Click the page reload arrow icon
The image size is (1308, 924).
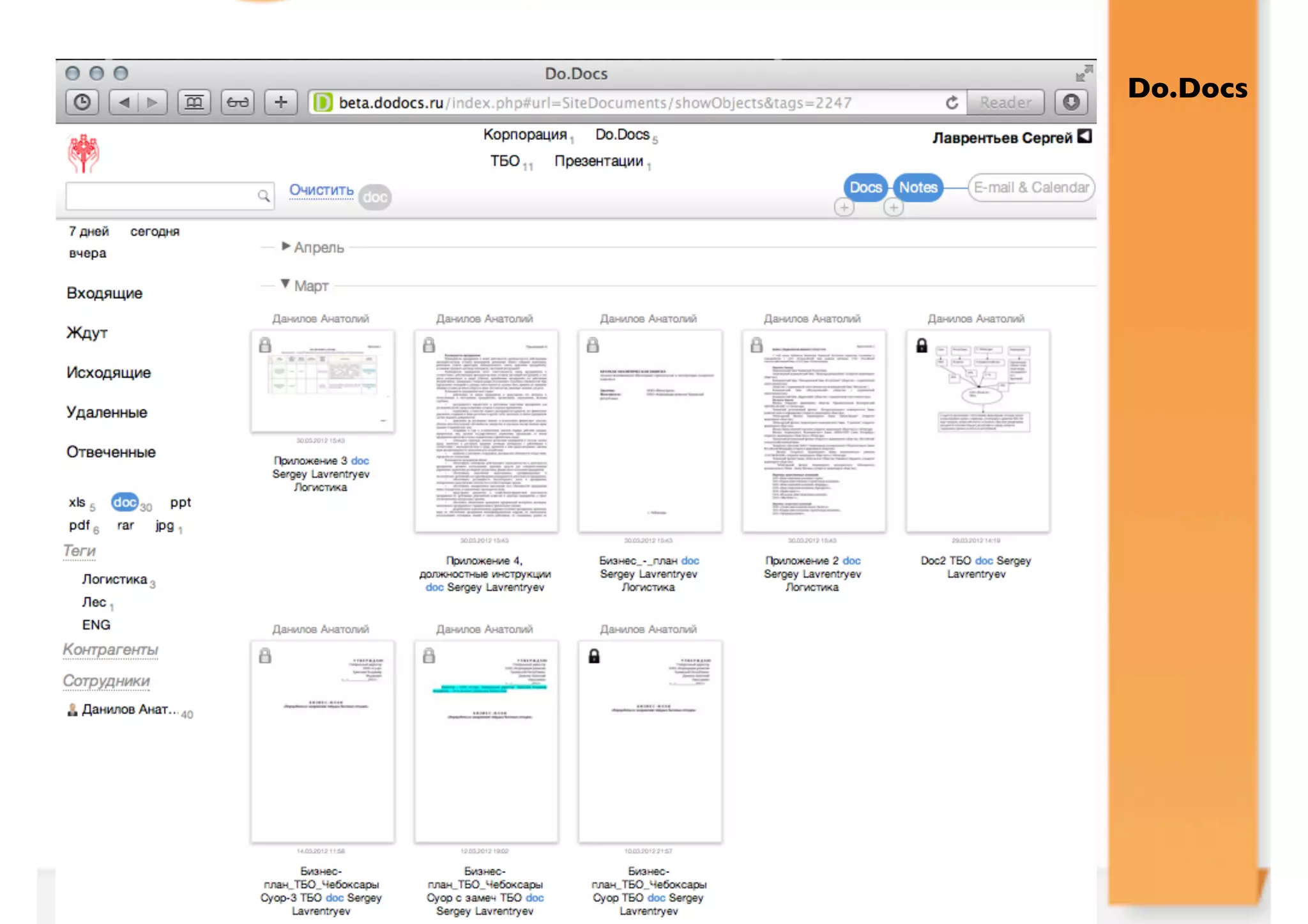(x=952, y=103)
